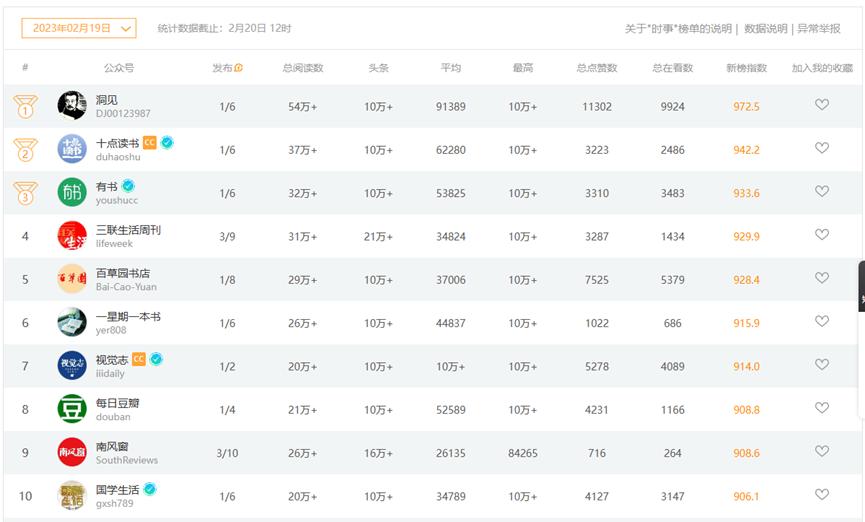Favorite 一星期一本书 using the heart
865x522 pixels.
click(822, 321)
